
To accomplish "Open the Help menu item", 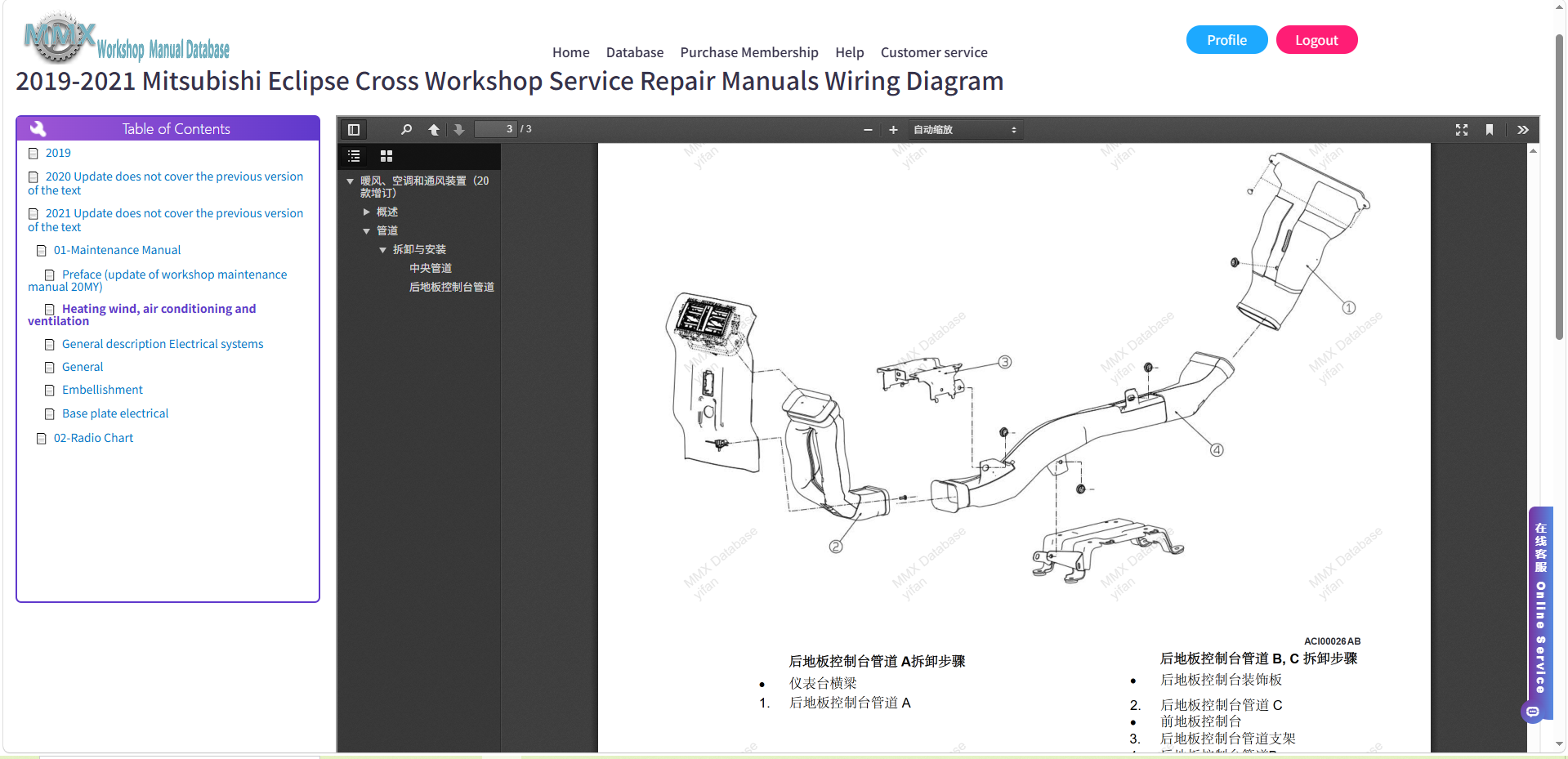I will (x=849, y=52).
